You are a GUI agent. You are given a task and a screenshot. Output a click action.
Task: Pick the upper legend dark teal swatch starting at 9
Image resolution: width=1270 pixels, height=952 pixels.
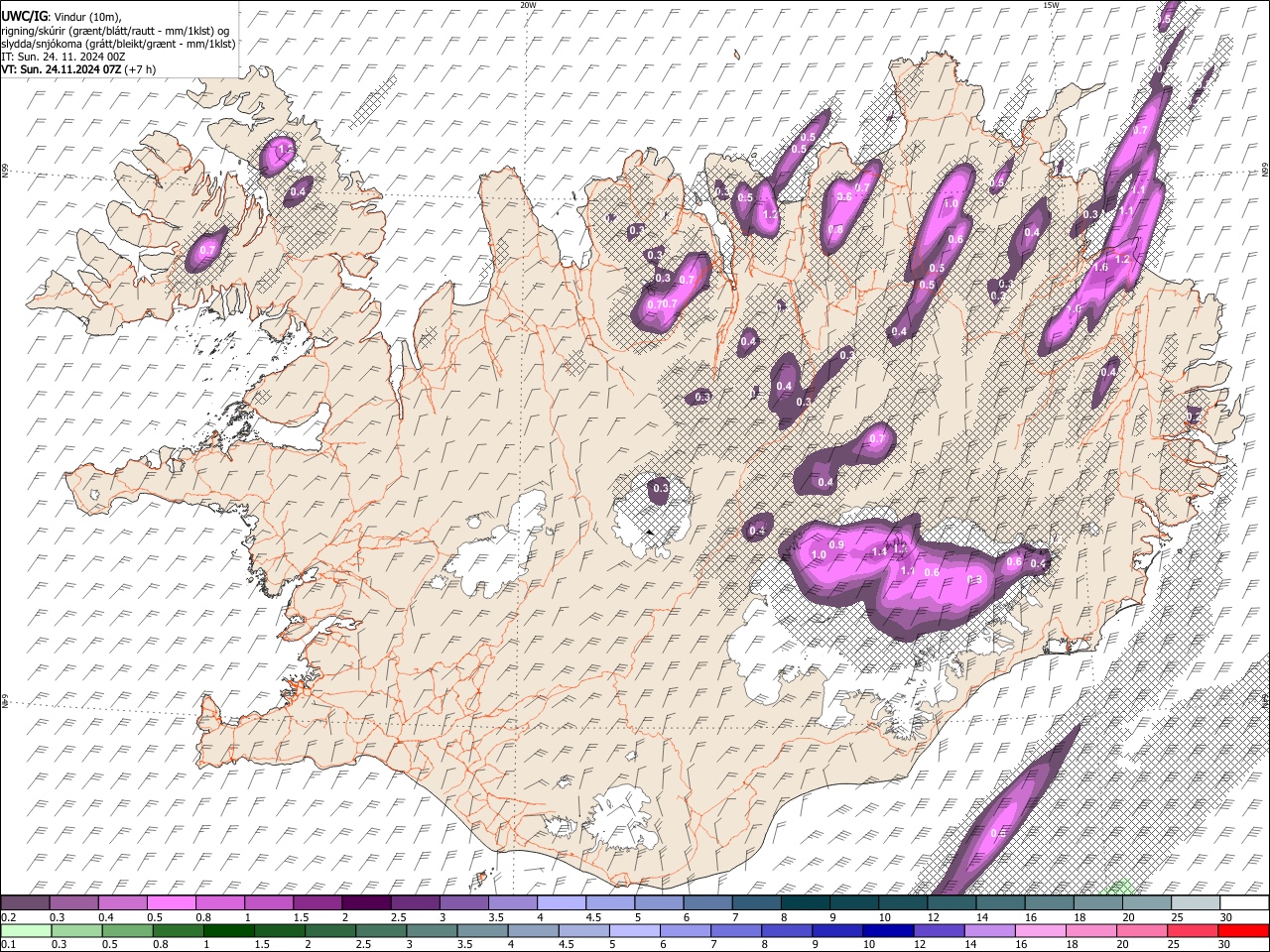click(854, 902)
